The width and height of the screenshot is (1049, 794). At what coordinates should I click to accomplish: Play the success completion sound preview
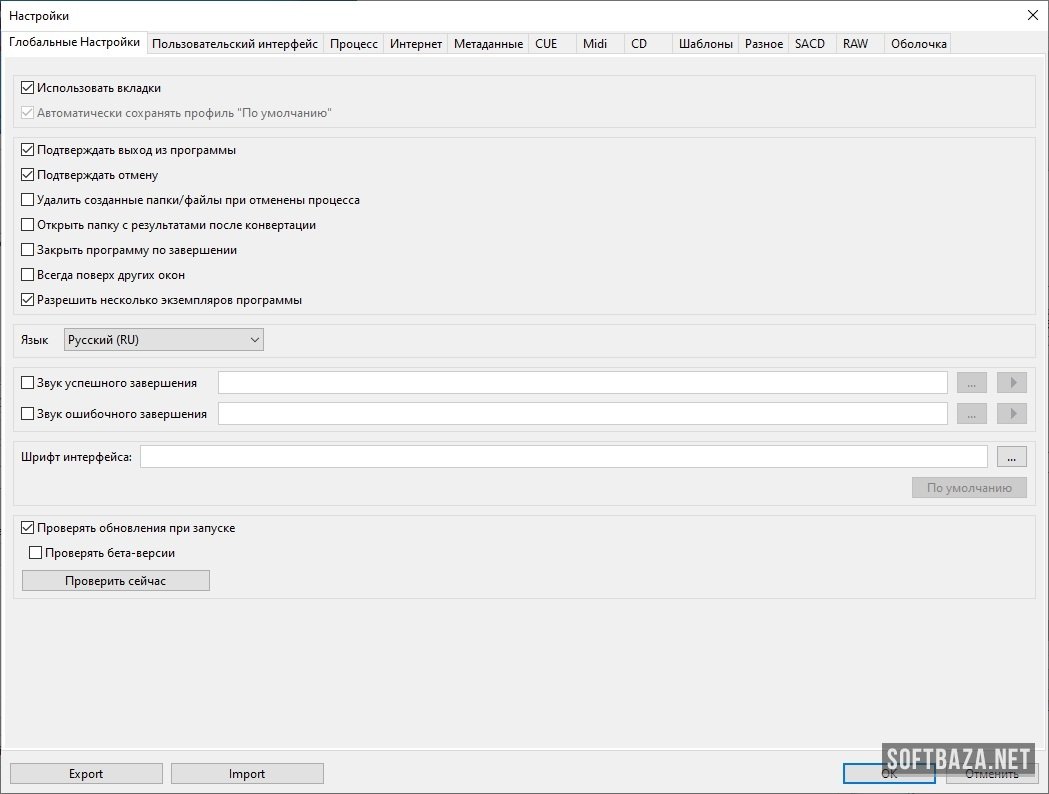click(x=1012, y=383)
